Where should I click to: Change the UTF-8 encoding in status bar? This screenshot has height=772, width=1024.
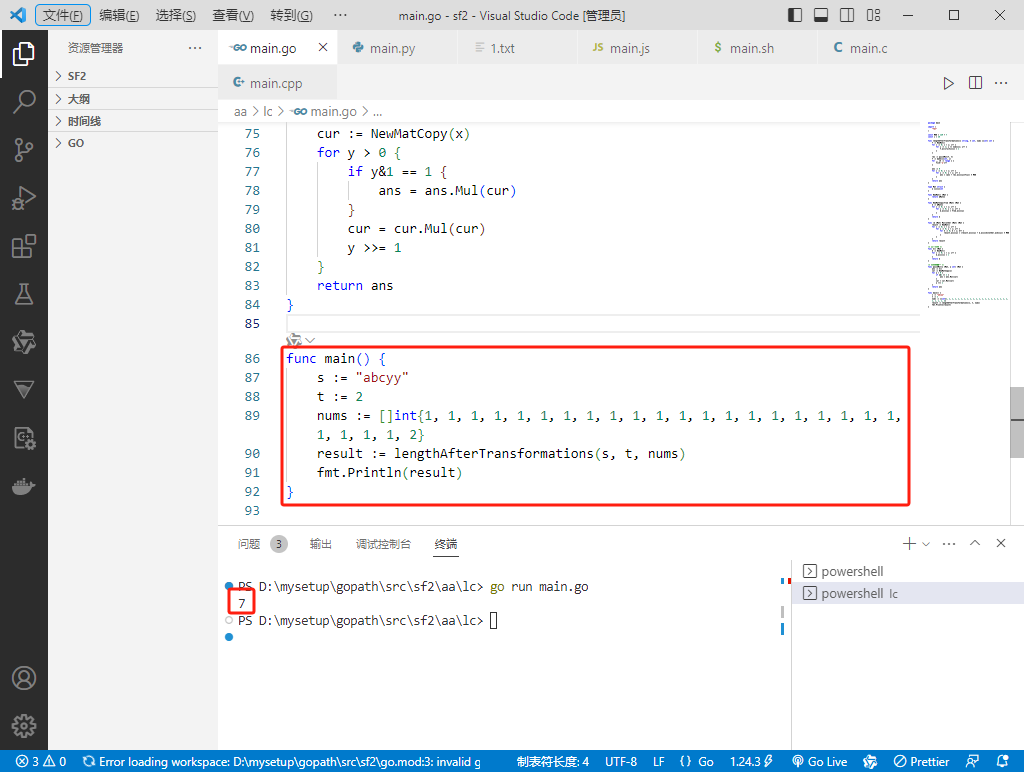tap(620, 762)
